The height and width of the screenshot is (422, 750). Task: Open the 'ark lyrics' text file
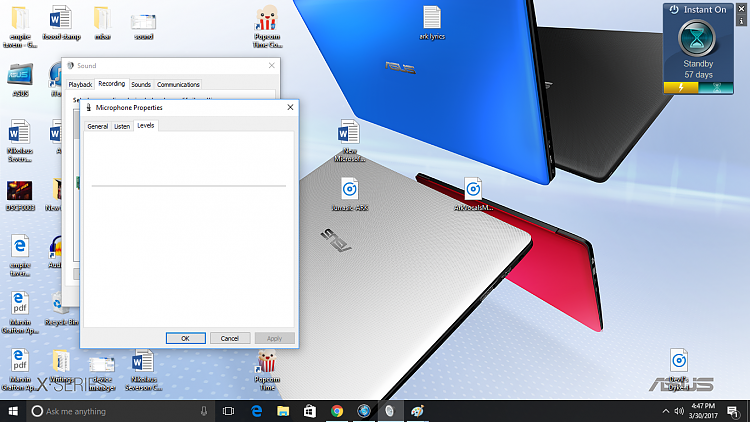(432, 18)
